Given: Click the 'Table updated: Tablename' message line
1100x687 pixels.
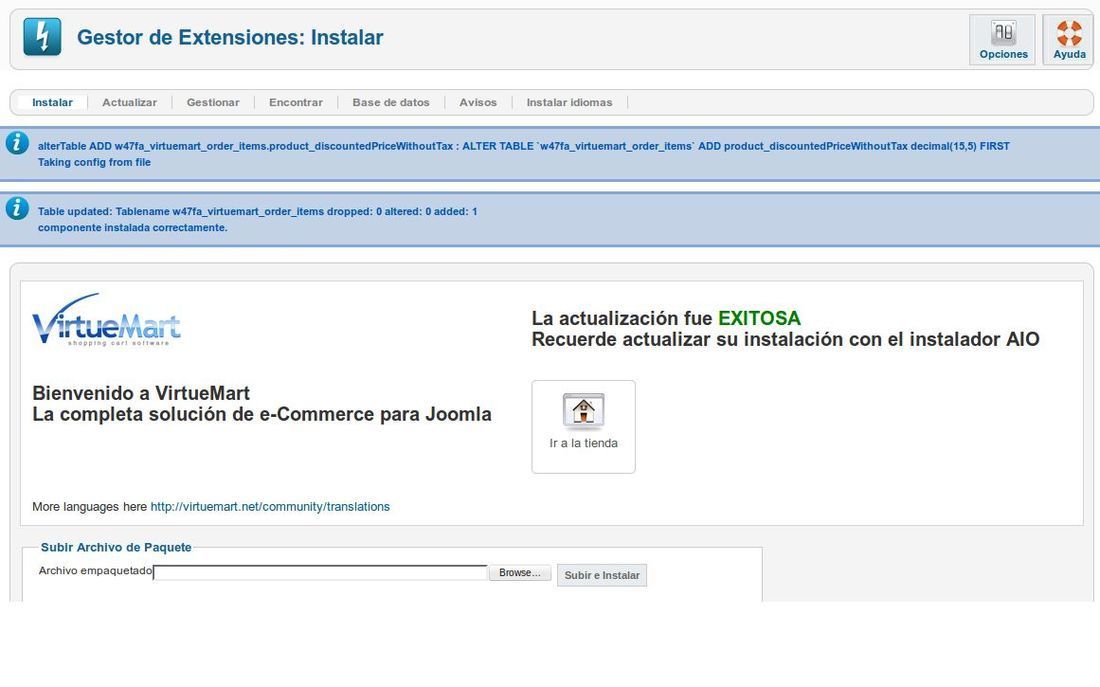Looking at the screenshot, I should pyautogui.click(x=257, y=211).
